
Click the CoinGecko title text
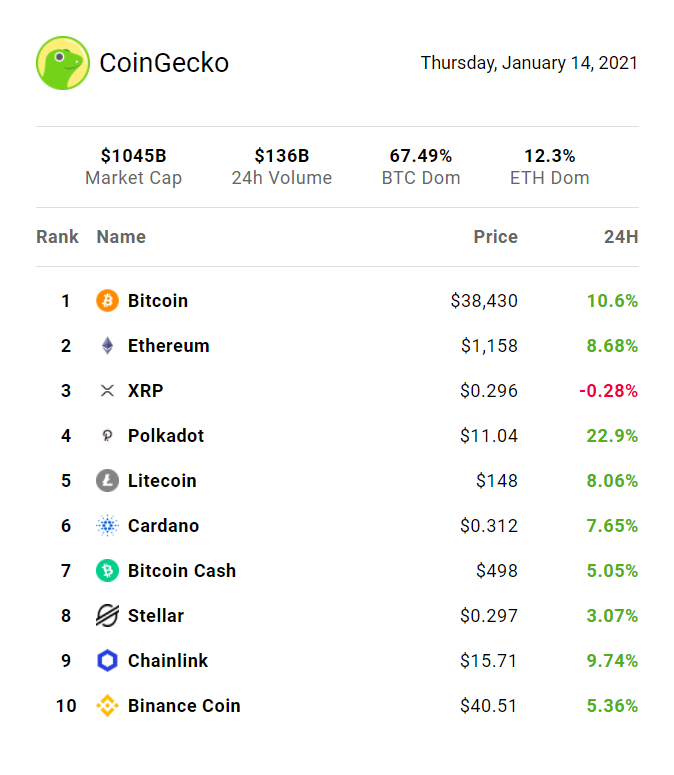164,63
